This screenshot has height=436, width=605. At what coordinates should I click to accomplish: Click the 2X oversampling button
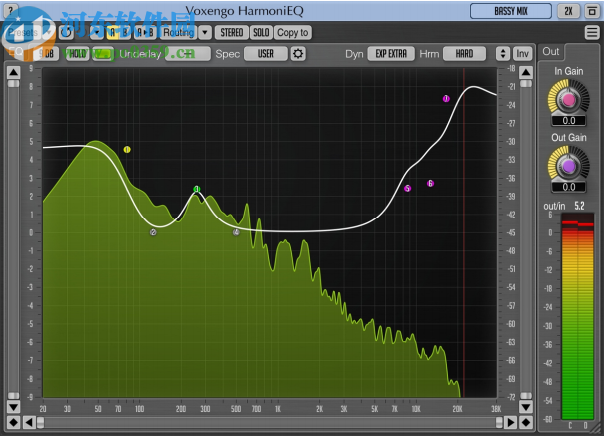pos(568,11)
